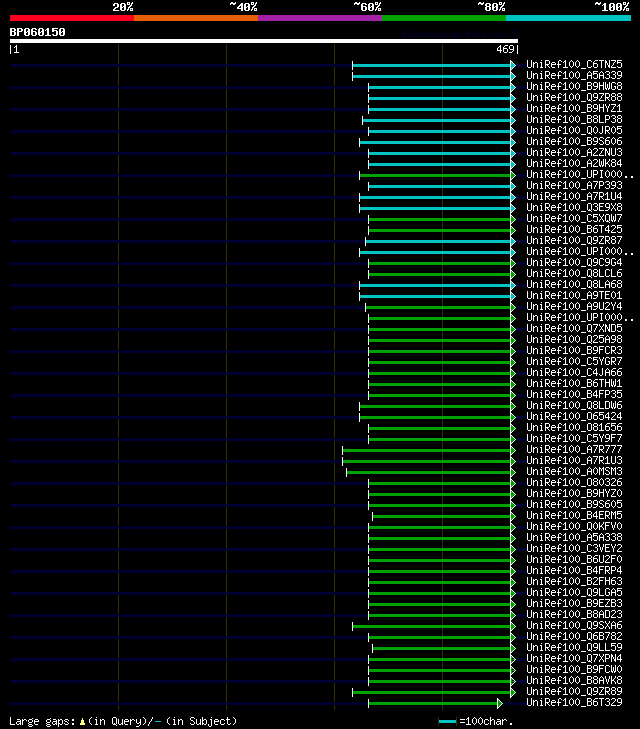Click label UniRef100_B6T425

(x=574, y=229)
